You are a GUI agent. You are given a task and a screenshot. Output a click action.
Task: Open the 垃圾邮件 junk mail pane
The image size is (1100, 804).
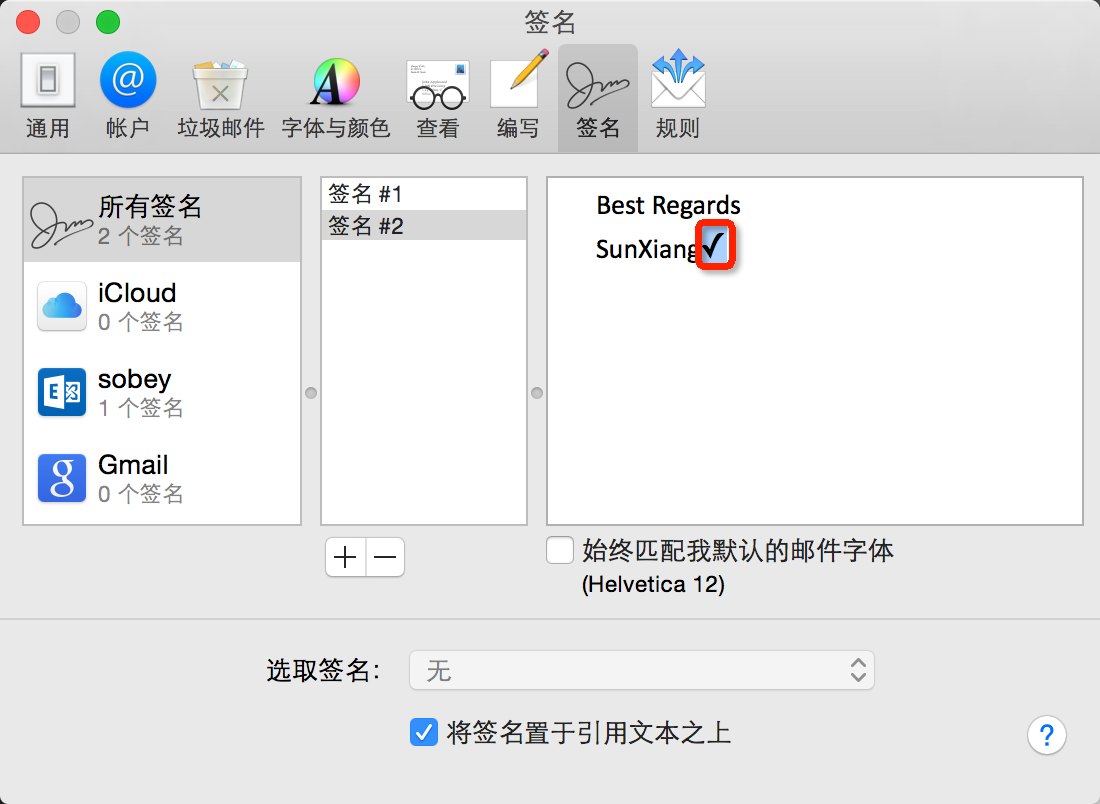click(x=220, y=98)
